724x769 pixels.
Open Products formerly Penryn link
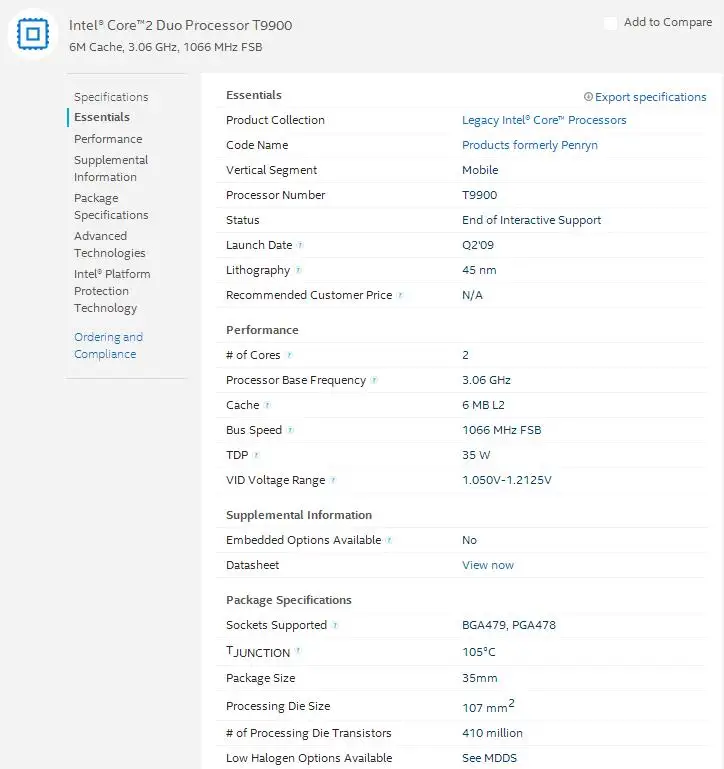coord(530,145)
